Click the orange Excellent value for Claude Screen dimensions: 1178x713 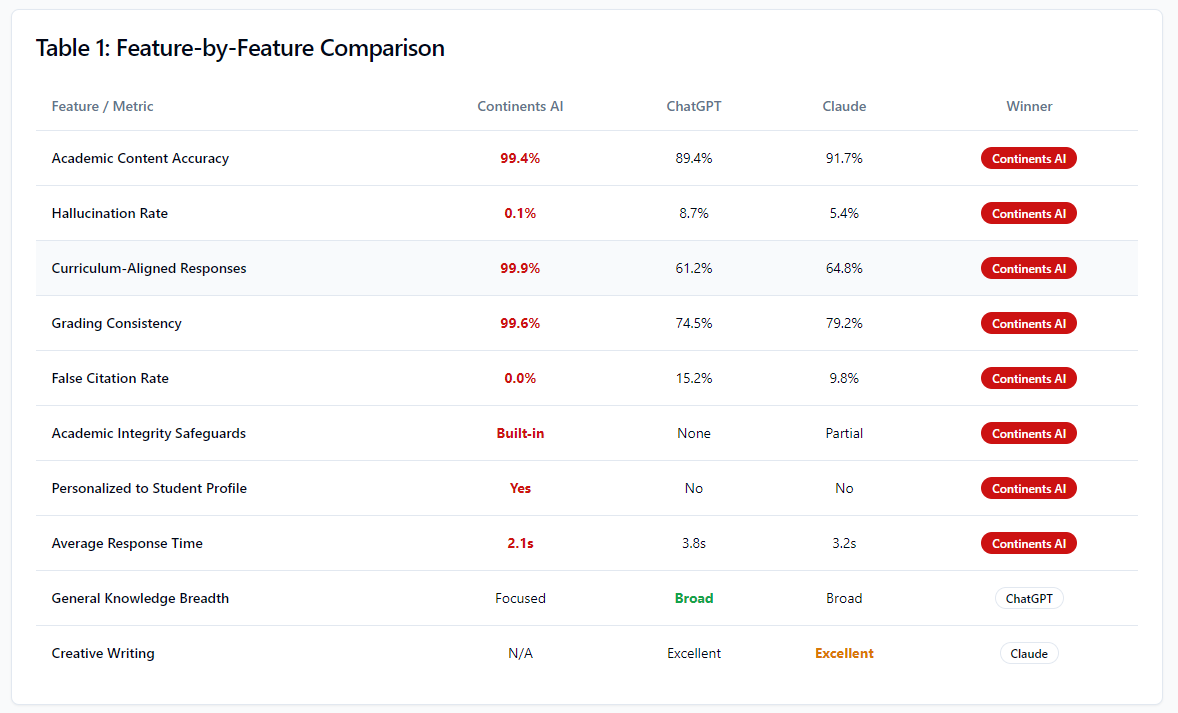tap(844, 654)
